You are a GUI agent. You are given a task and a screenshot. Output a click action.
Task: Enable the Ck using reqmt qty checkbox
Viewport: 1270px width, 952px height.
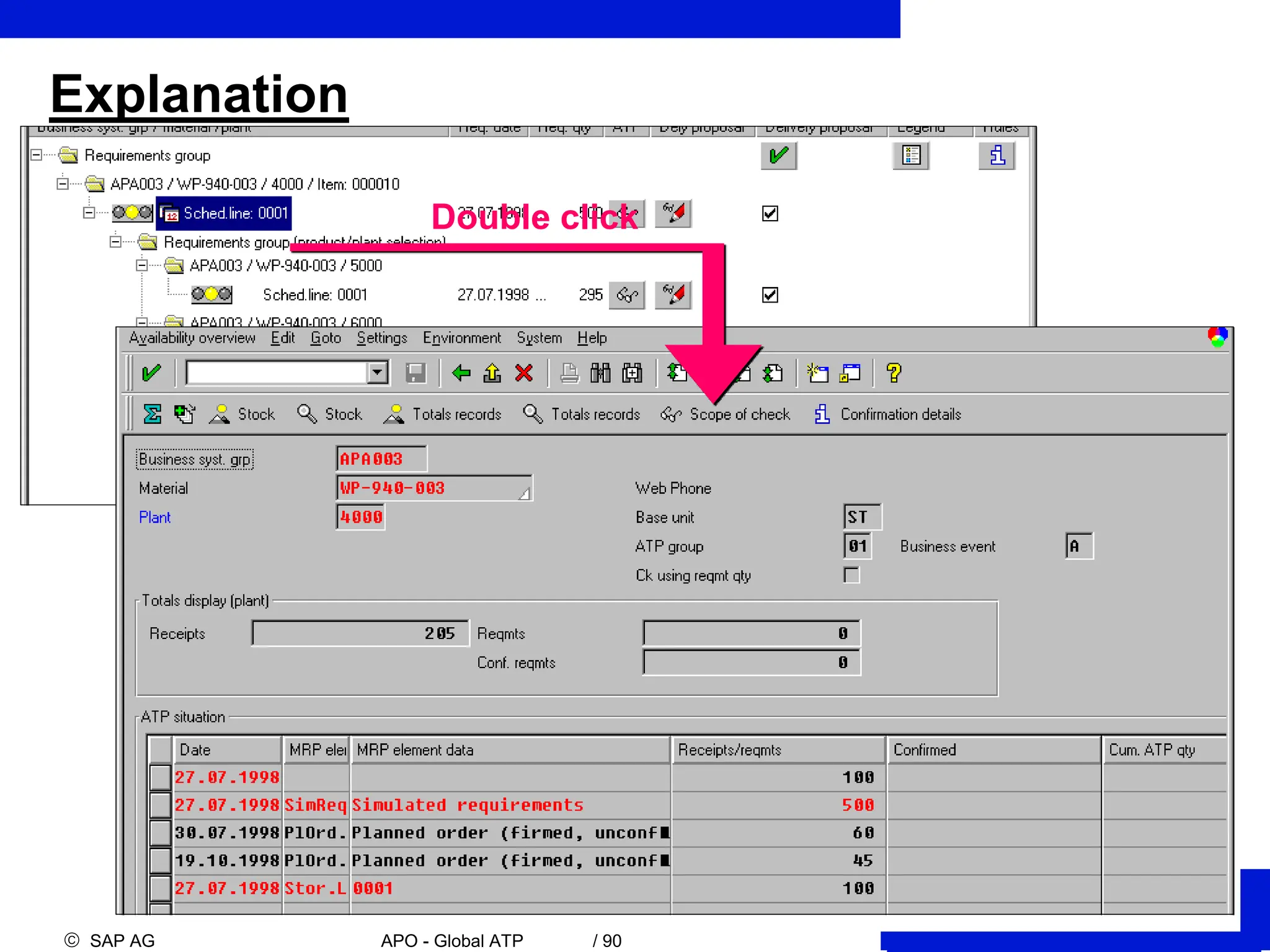tap(851, 576)
